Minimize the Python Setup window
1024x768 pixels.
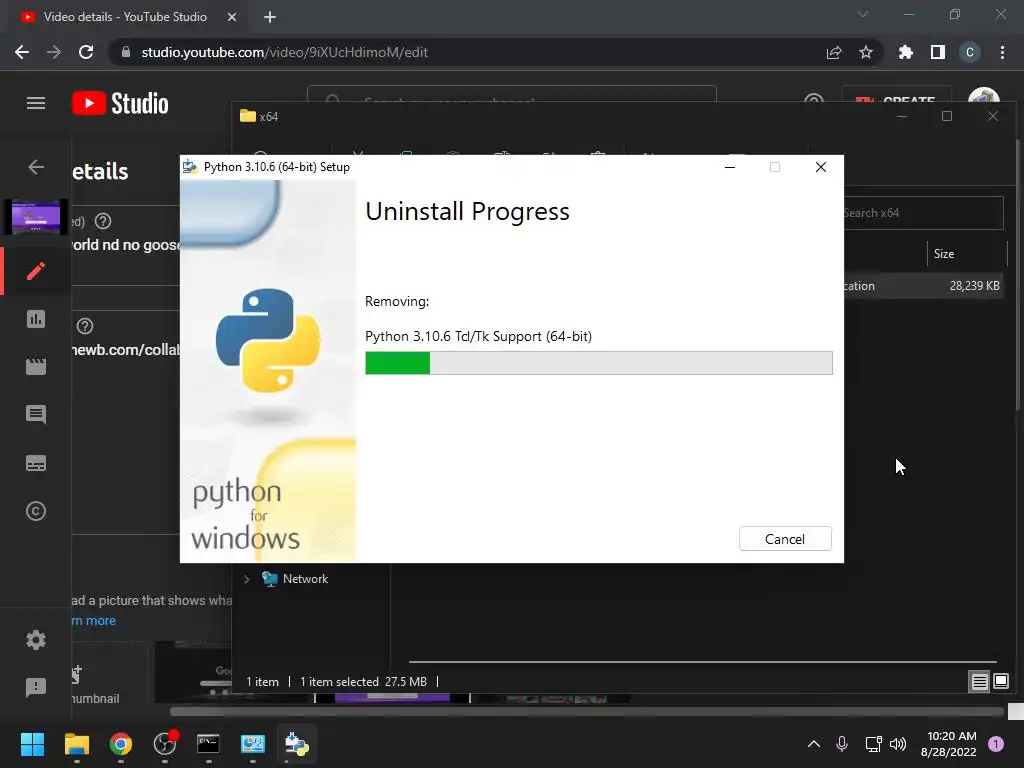pos(730,167)
